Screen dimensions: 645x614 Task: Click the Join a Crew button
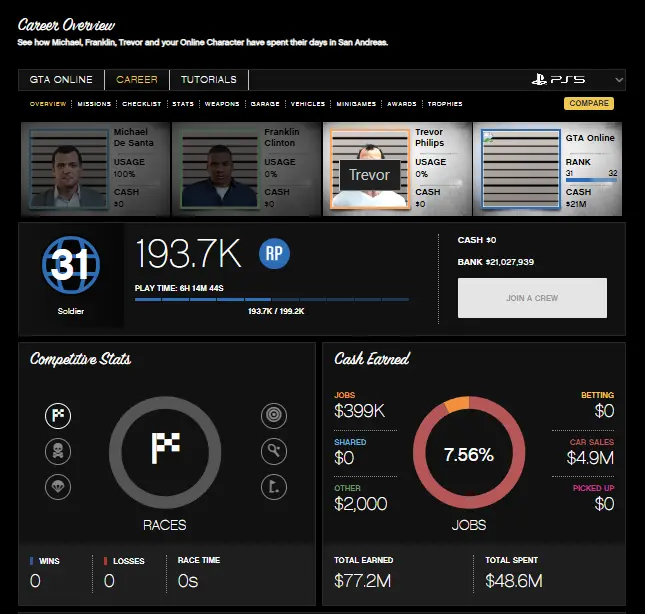[x=532, y=298]
